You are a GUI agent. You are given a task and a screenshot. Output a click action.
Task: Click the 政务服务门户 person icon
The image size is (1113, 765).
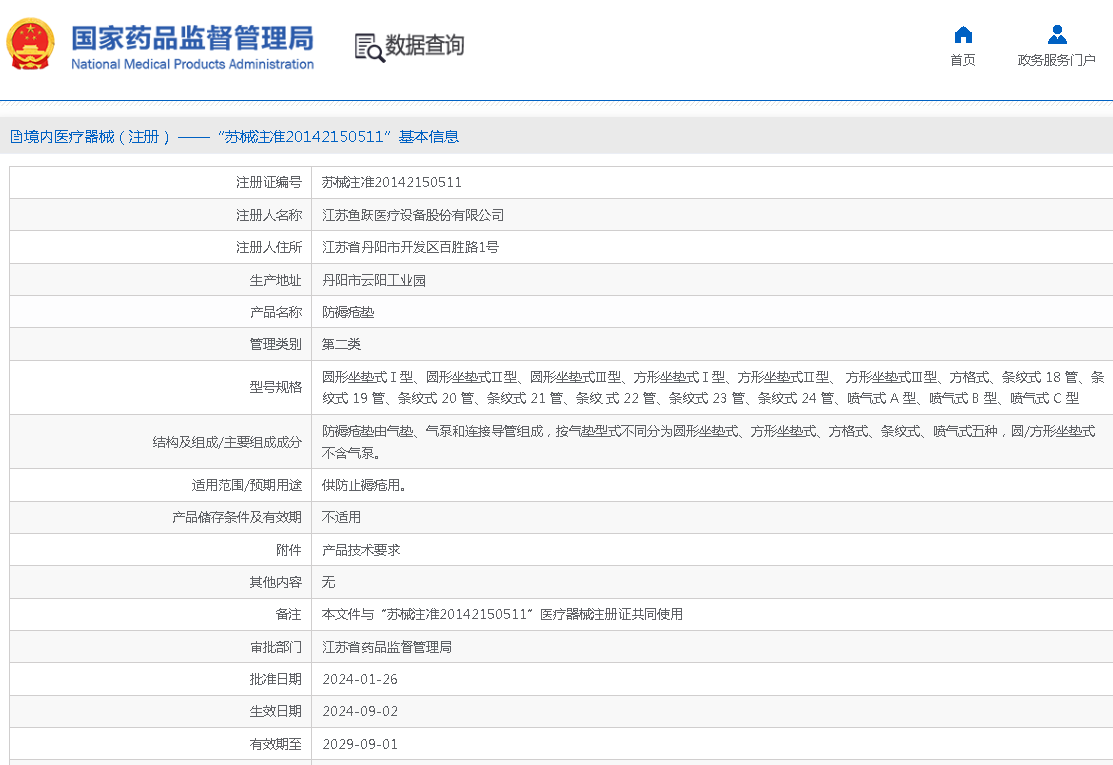[x=1057, y=35]
